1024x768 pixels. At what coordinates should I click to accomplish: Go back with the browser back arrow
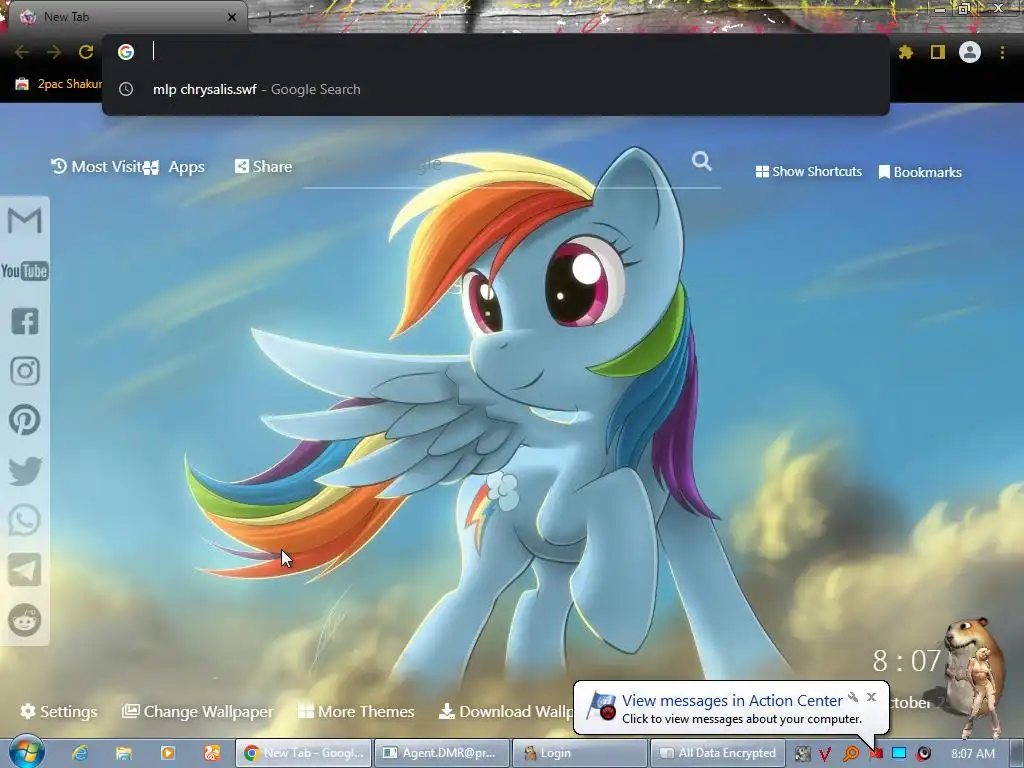pyautogui.click(x=22, y=52)
